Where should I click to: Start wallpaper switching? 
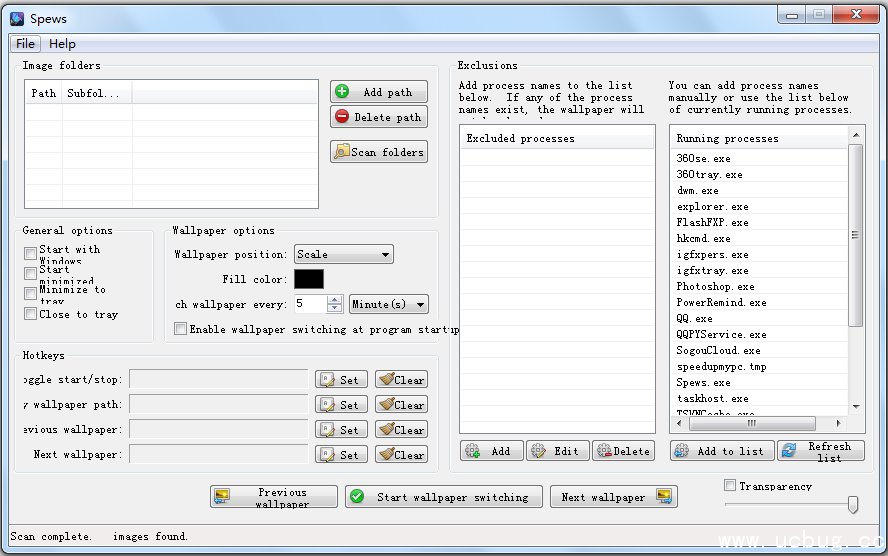point(443,497)
